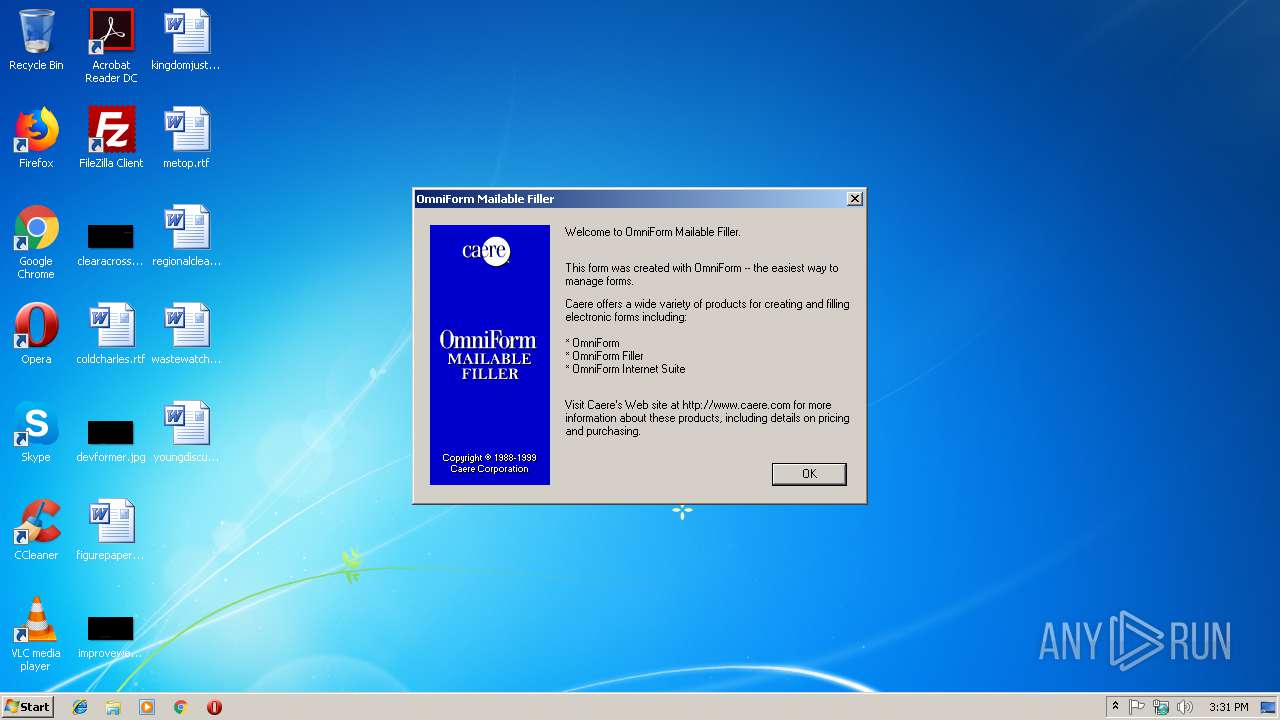Select the Opera desktop shortcut
Viewport: 1280px width, 720px height.
tap(36, 334)
